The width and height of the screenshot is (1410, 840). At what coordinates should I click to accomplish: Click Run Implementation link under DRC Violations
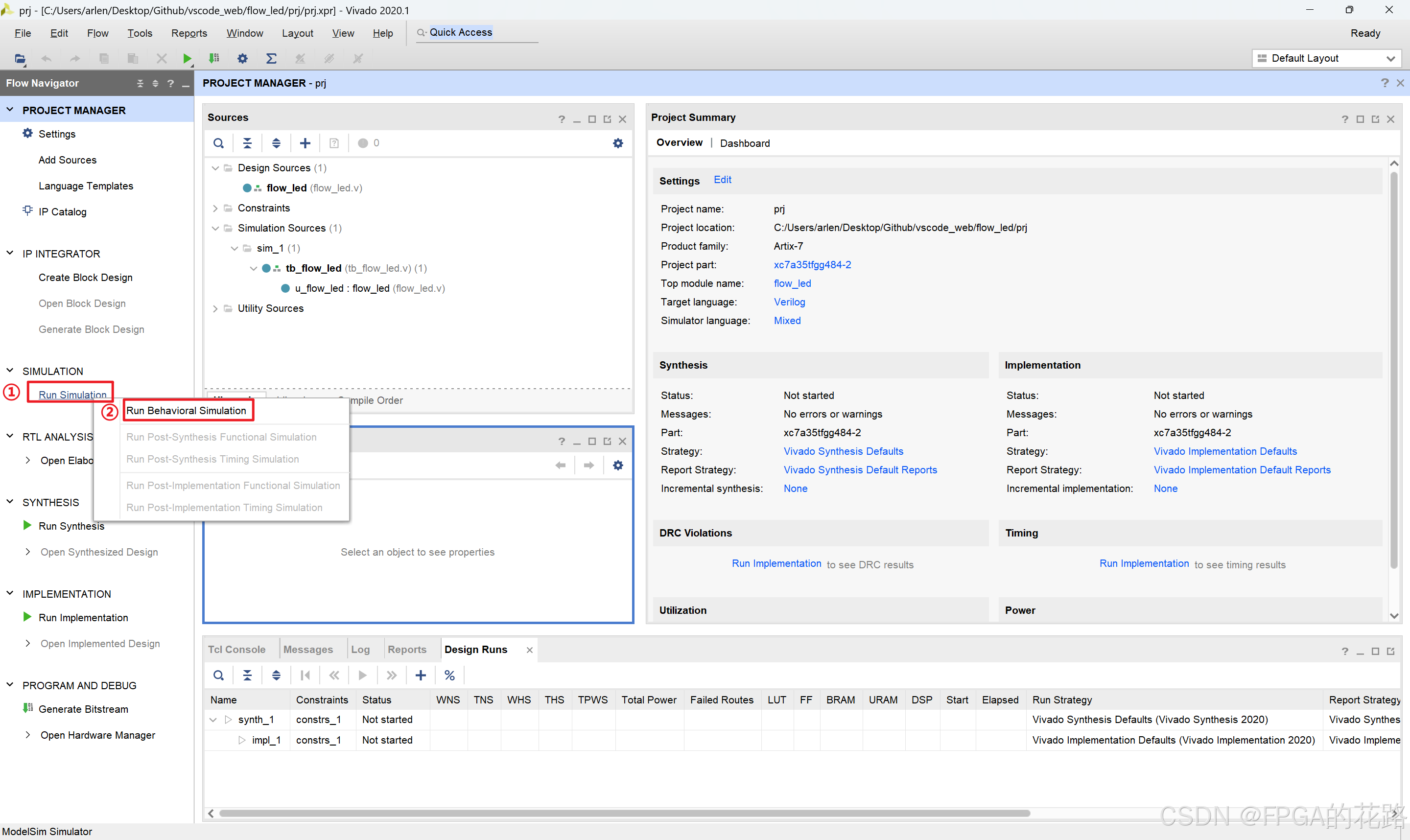point(776,564)
